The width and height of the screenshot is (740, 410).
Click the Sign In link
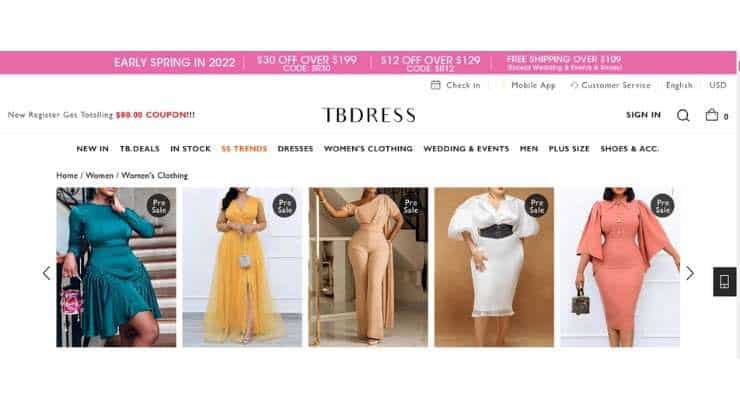pos(643,115)
